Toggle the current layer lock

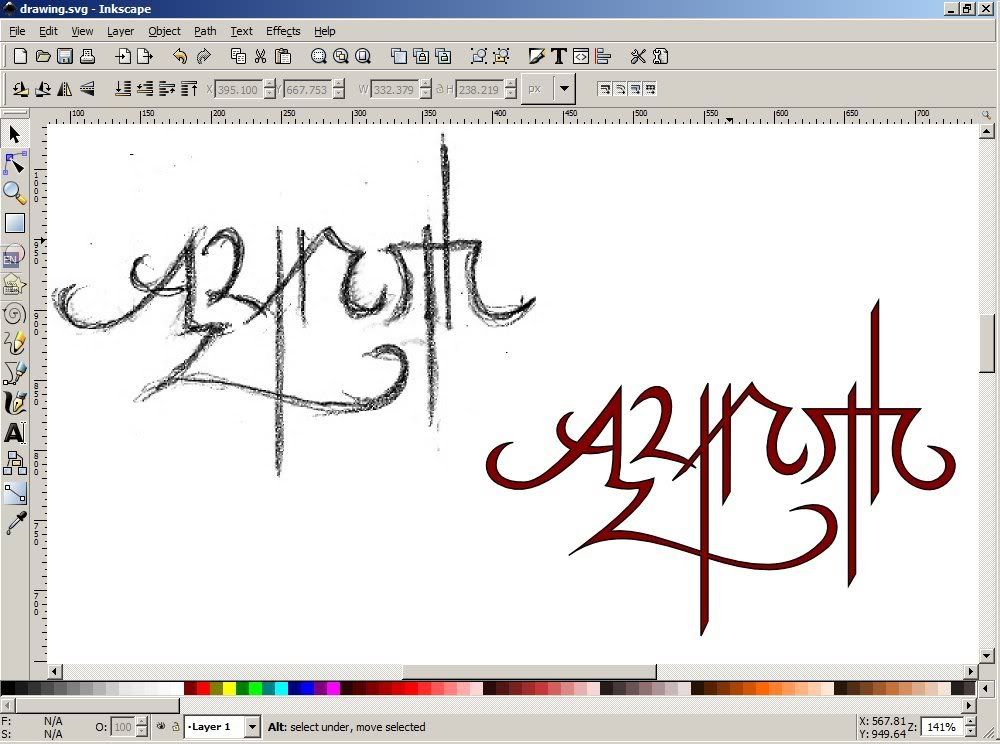pyautogui.click(x=175, y=727)
